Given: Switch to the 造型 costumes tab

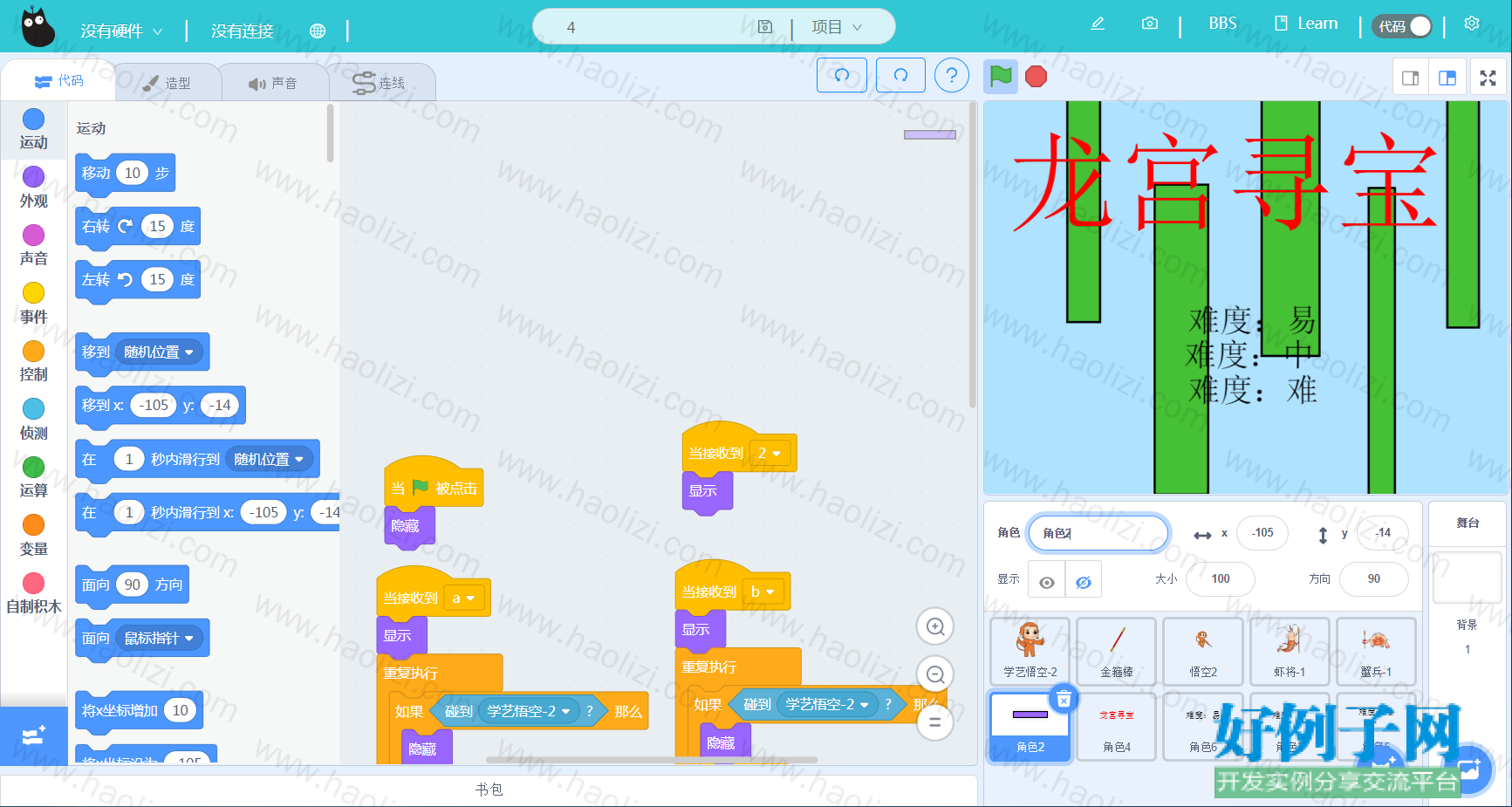Looking at the screenshot, I should [168, 83].
